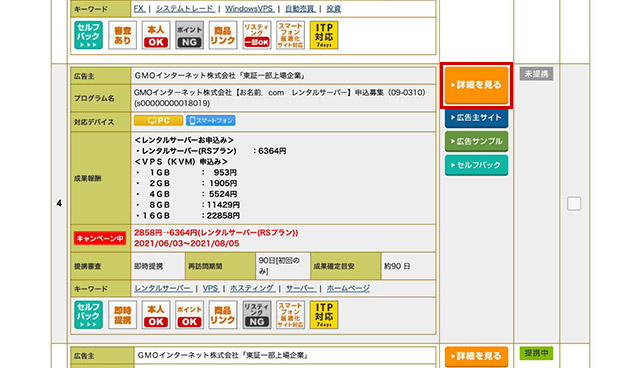Follow the ホームページ keyword link
This screenshot has height=368, width=640.
coord(348,288)
